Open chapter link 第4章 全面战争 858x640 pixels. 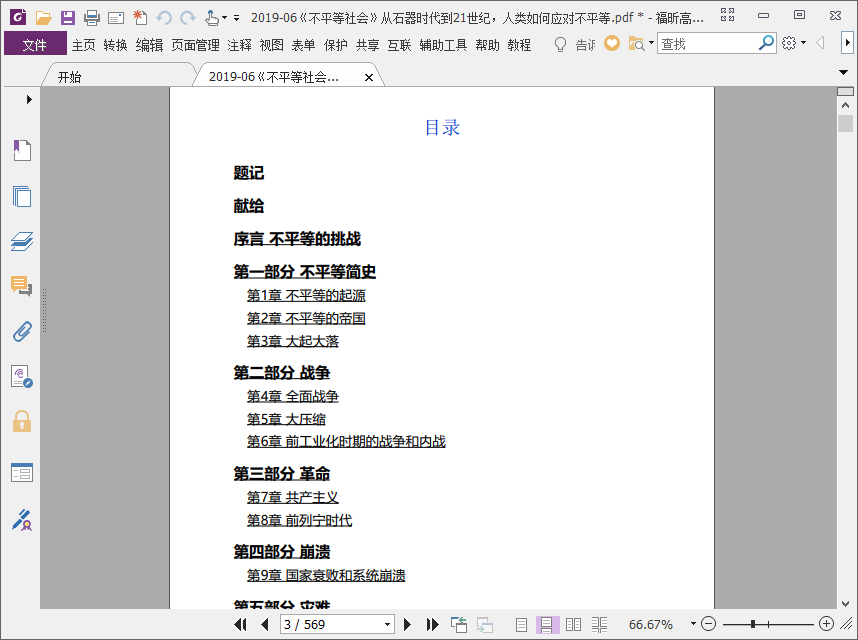[x=292, y=396]
